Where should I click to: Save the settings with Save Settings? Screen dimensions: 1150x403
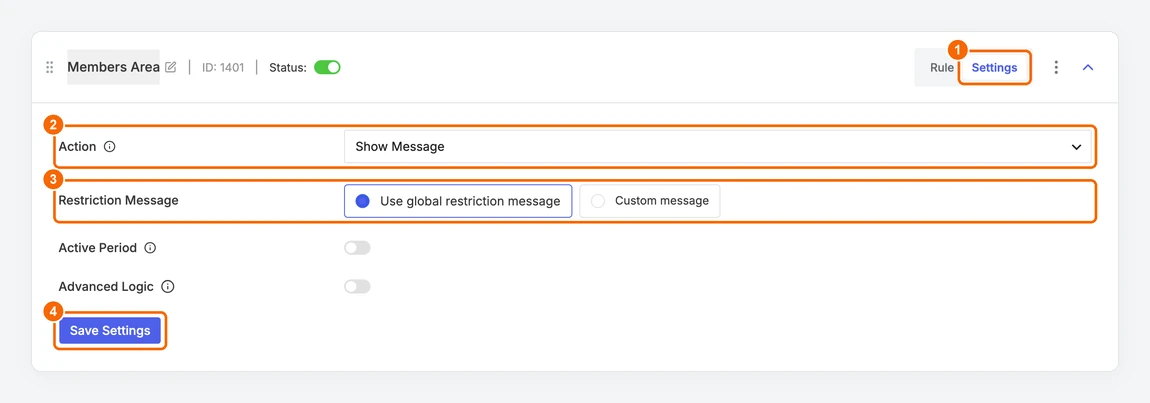(x=110, y=331)
